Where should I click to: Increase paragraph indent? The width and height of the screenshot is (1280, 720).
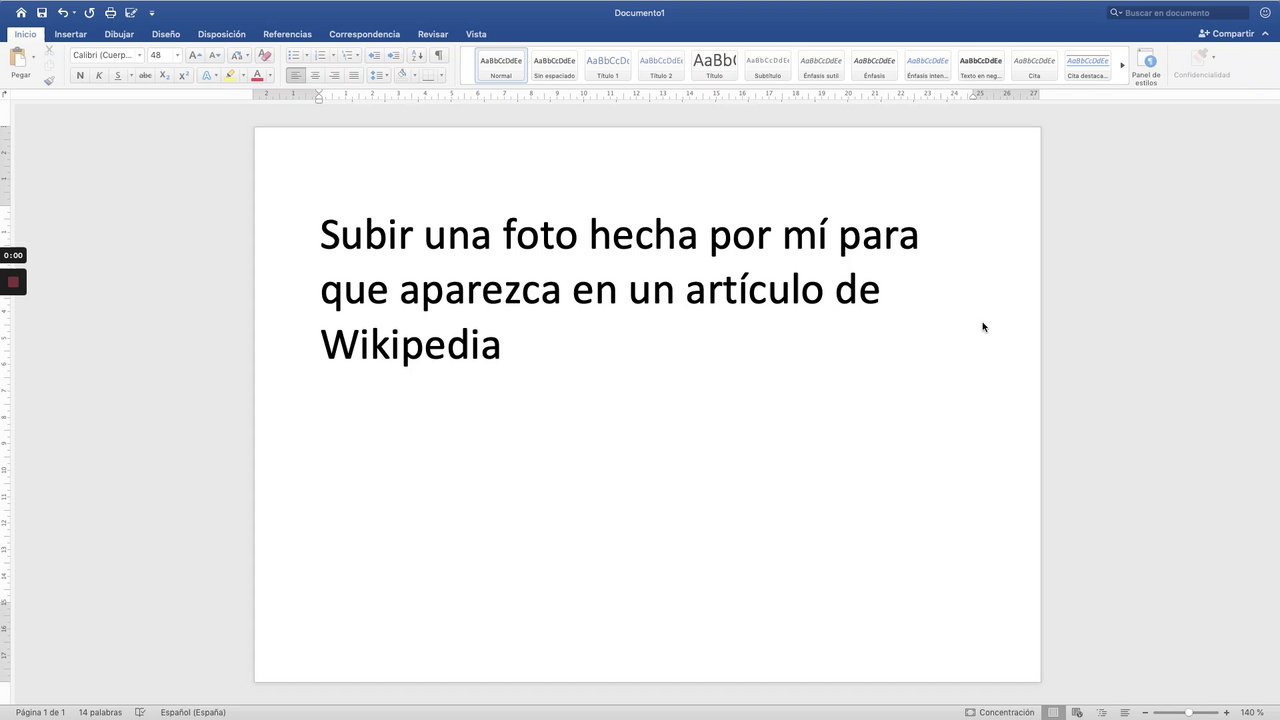coord(393,55)
